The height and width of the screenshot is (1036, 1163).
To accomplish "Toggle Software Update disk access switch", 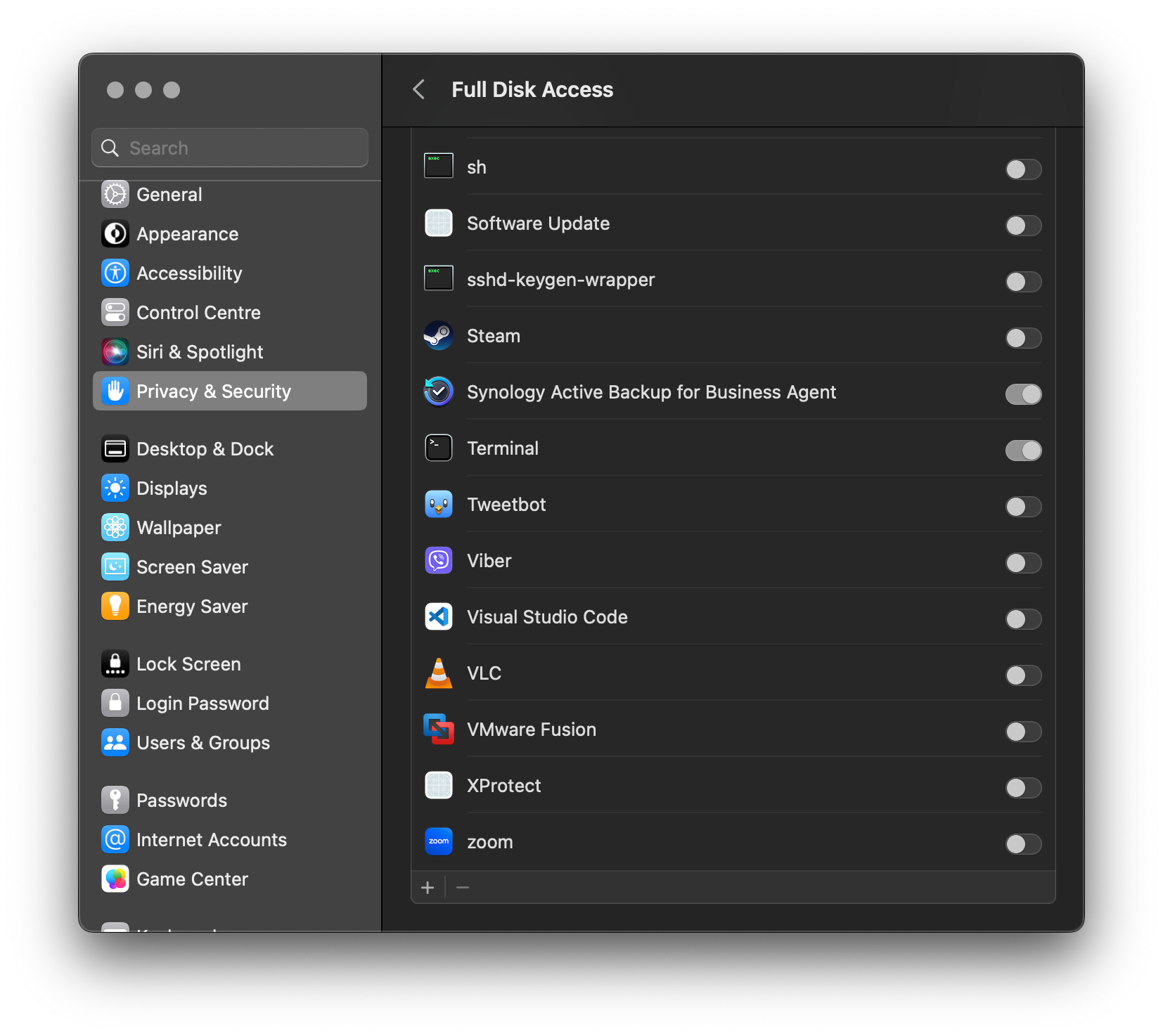I will pyautogui.click(x=1023, y=226).
